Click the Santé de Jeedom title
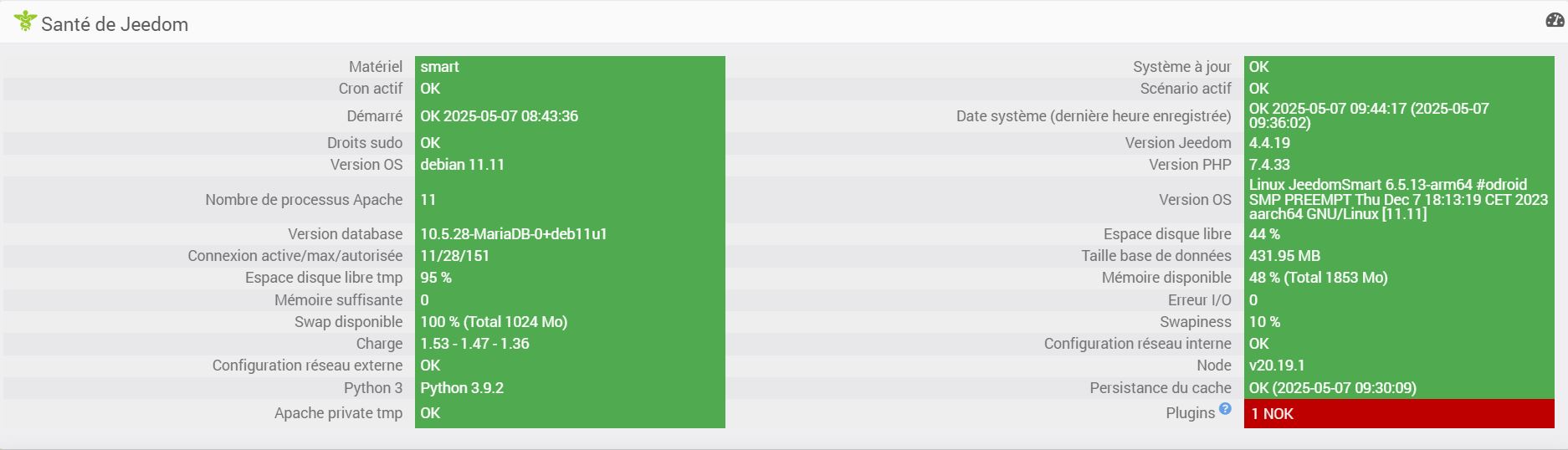This screenshot has width=1568, height=450. [x=115, y=24]
